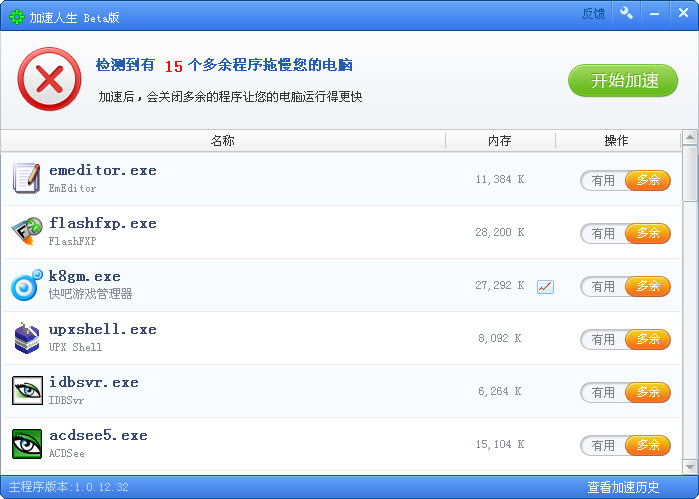Mark idbsvr.exe as 多余

[x=648, y=392]
